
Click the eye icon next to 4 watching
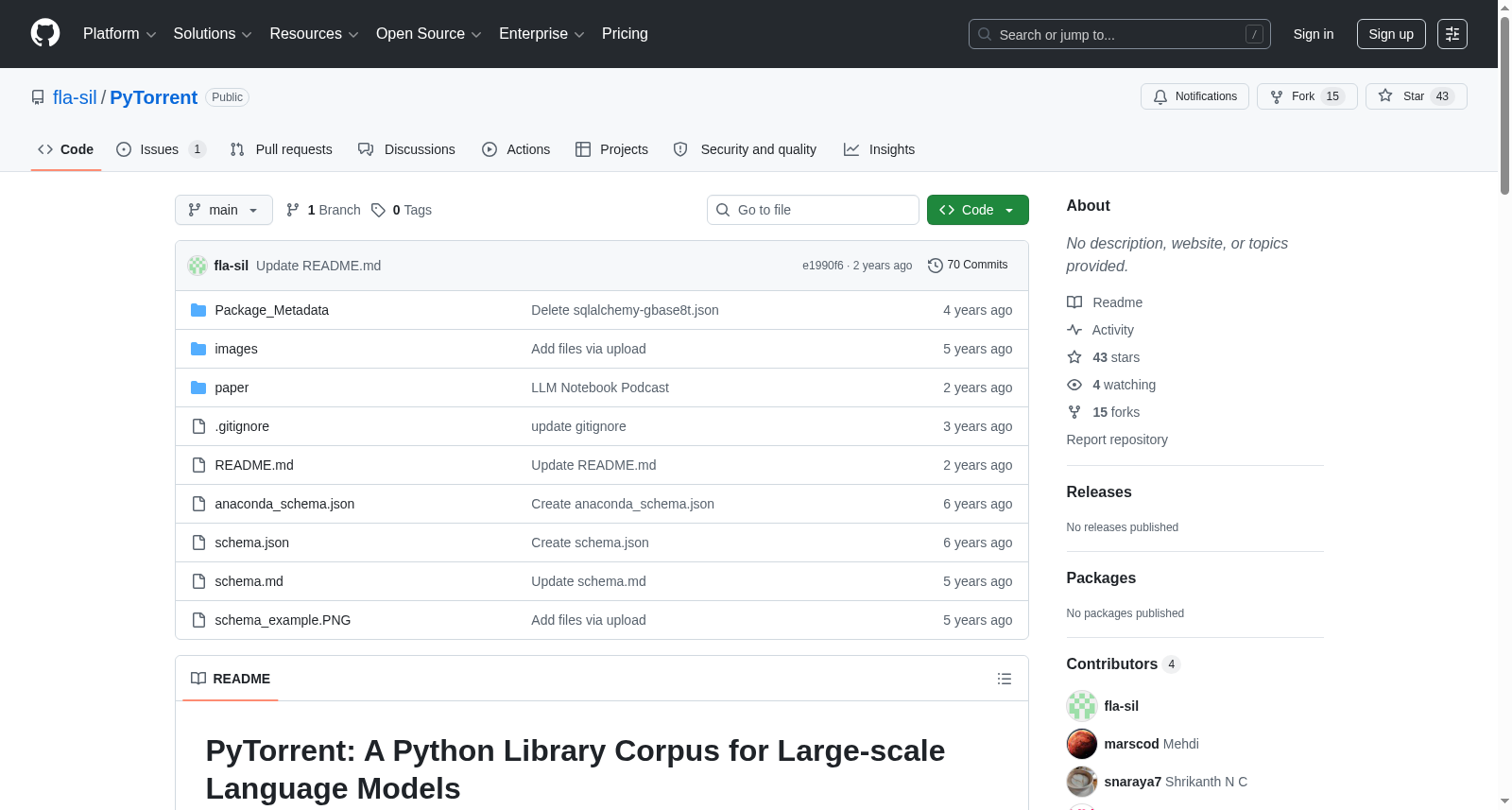point(1074,385)
